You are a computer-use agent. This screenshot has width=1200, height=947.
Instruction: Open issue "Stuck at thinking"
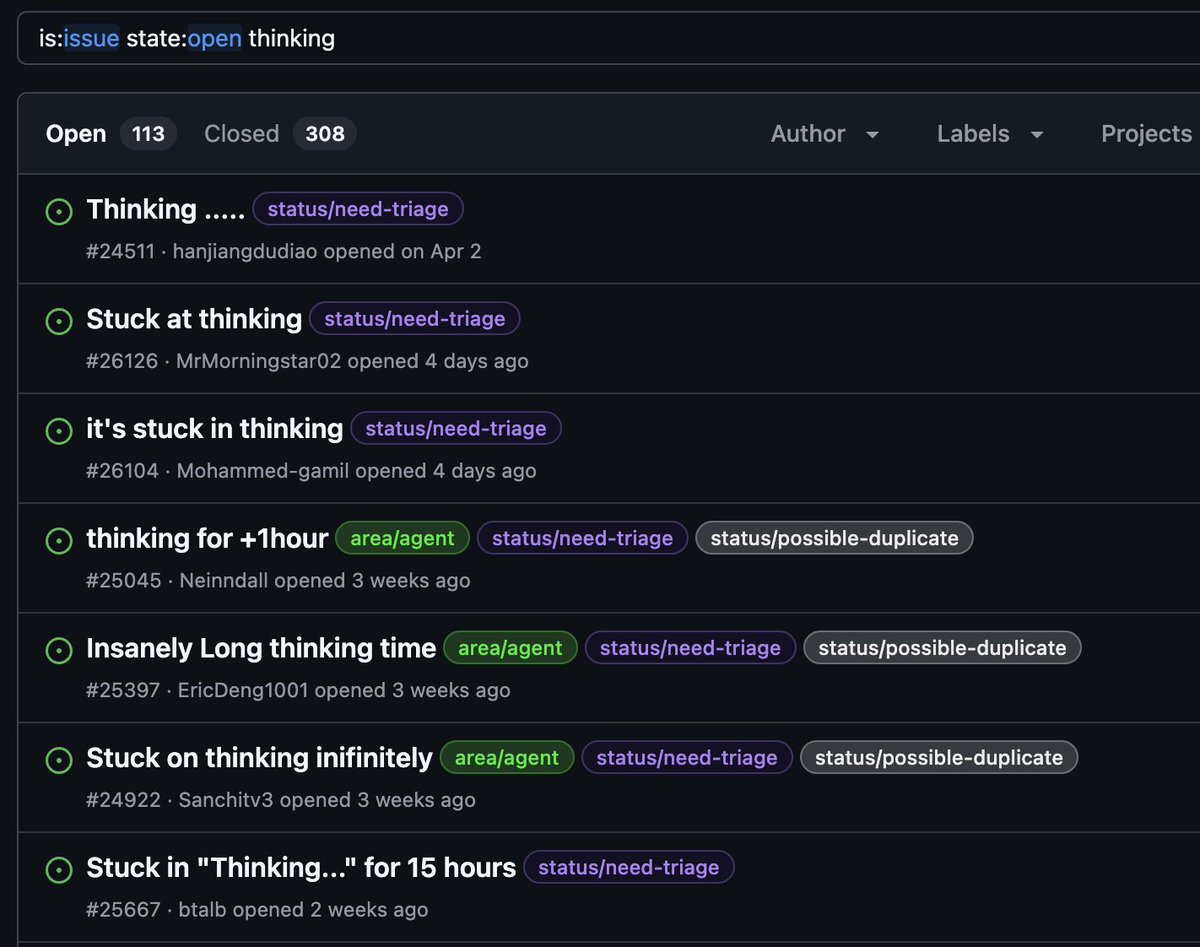pos(194,319)
